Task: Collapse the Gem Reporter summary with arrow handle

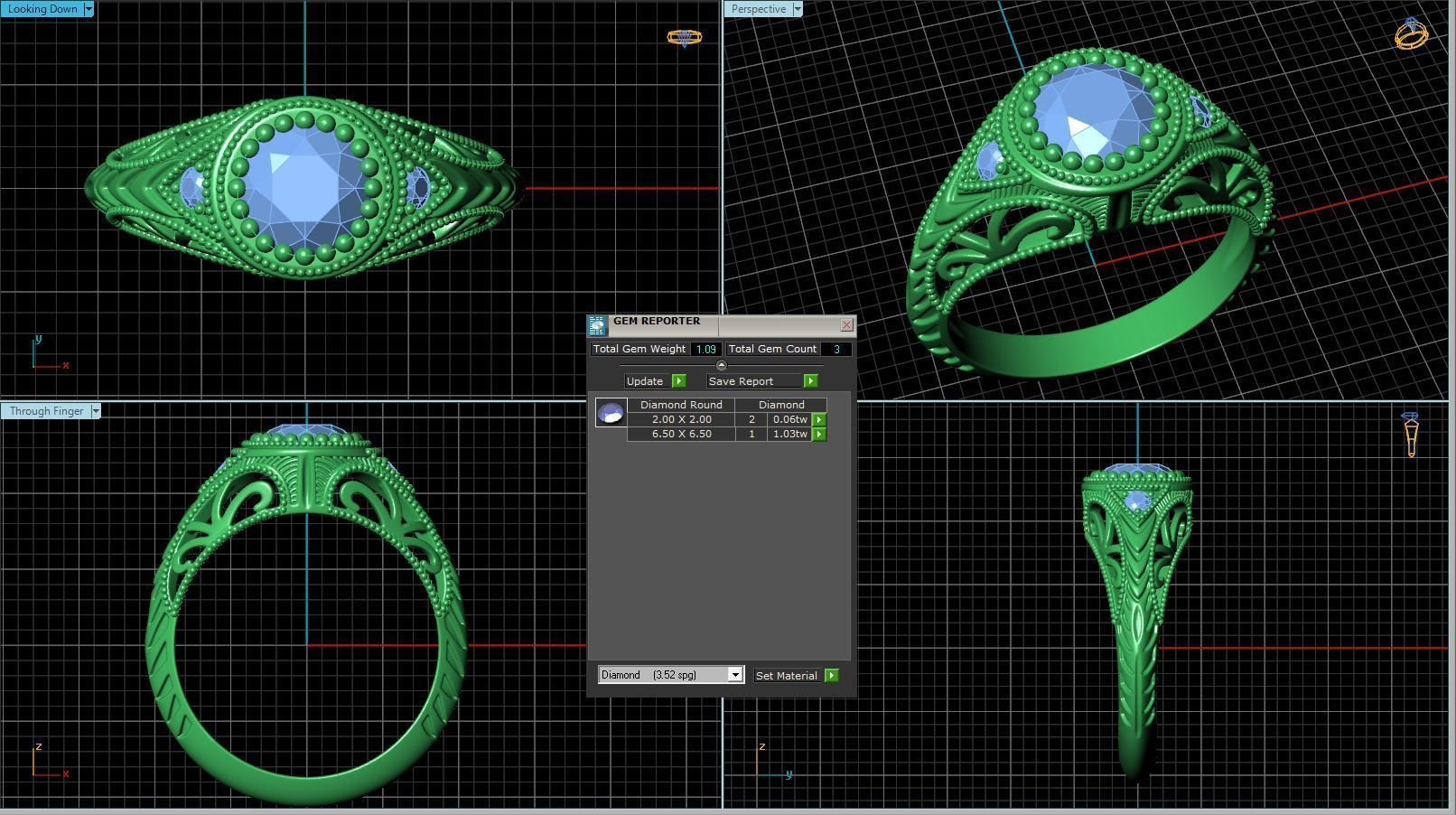Action: click(721, 365)
